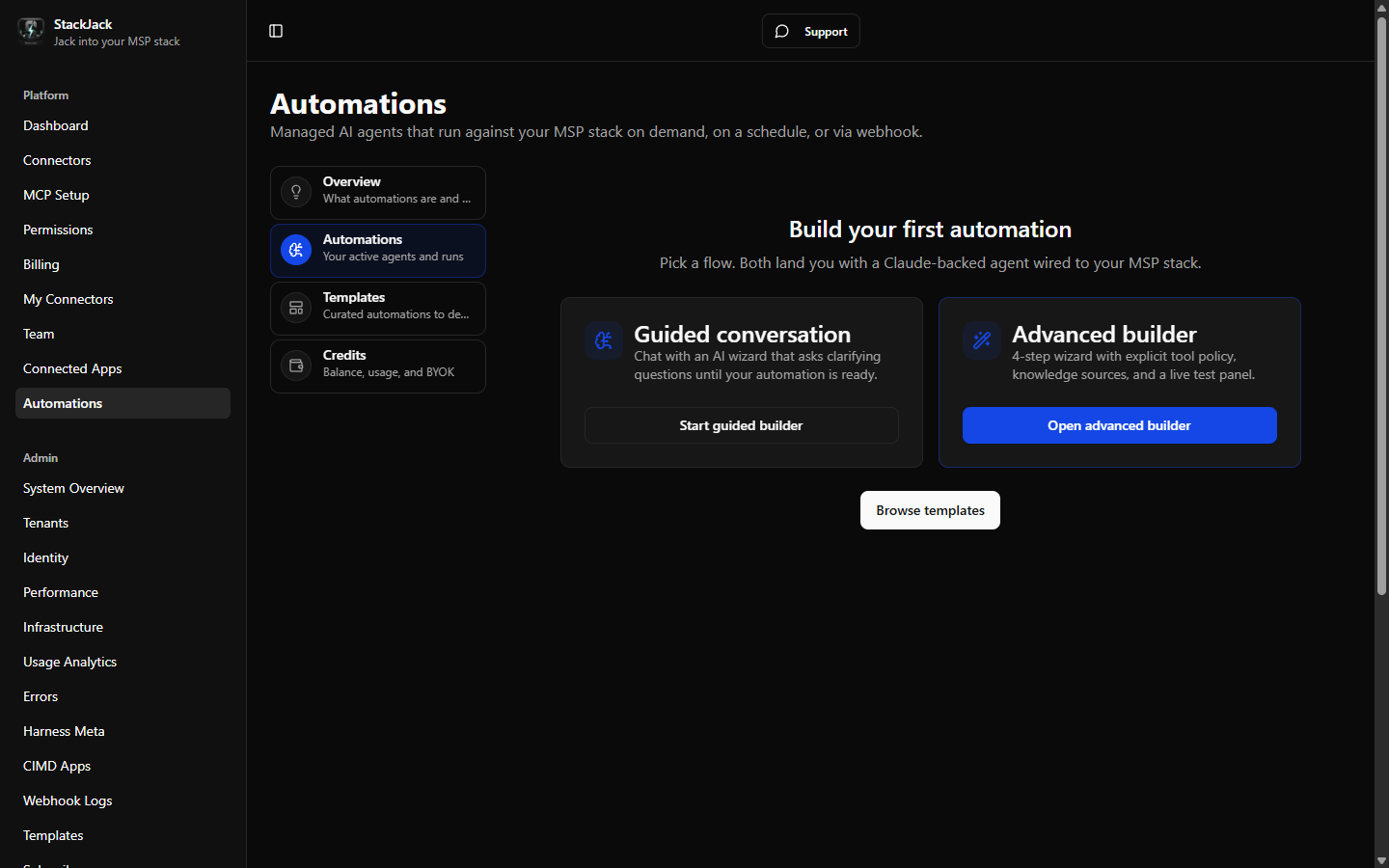The height and width of the screenshot is (868, 1389).
Task: Click the Guided conversation heading
Action: point(742,335)
